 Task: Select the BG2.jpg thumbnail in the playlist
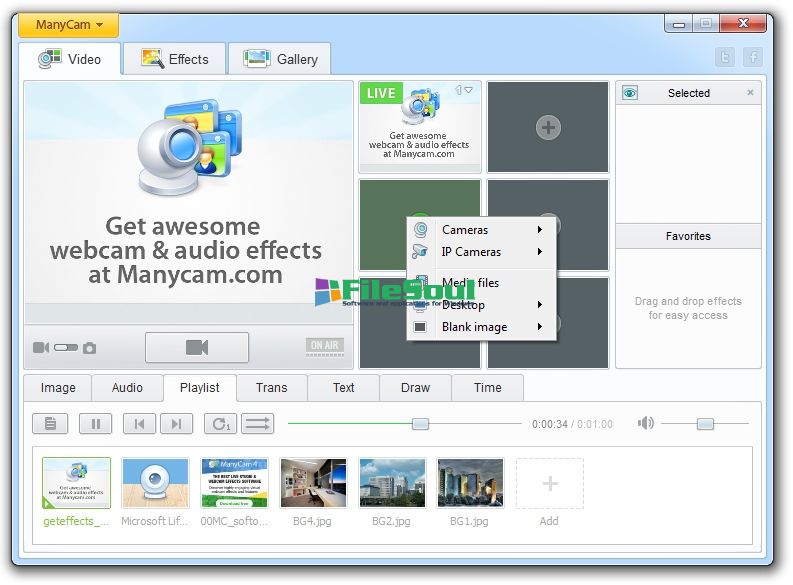[x=392, y=483]
